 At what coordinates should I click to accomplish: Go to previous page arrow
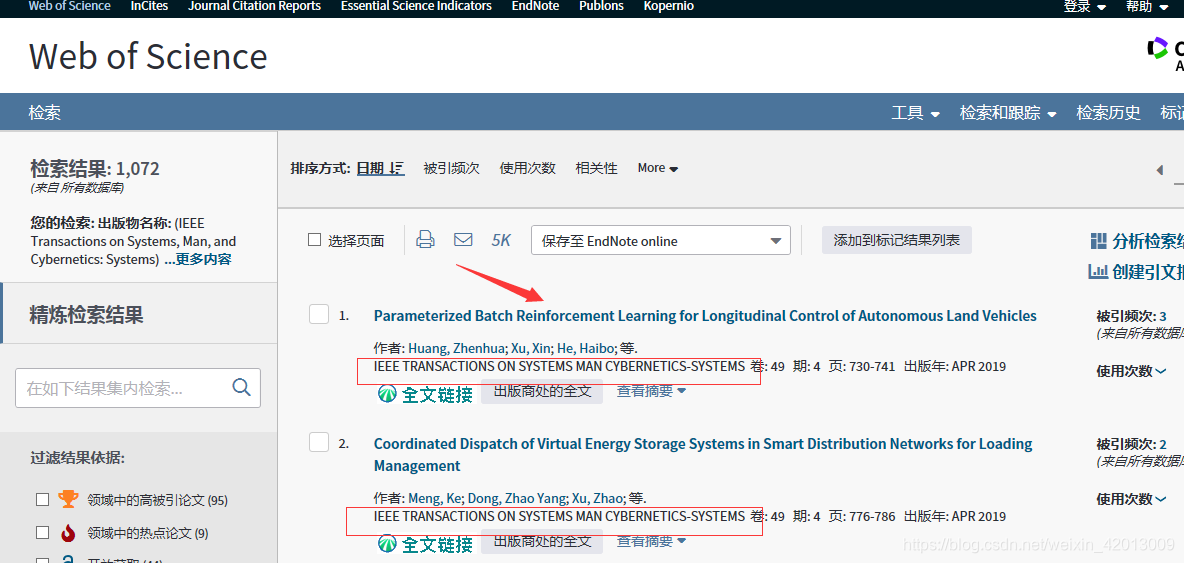click(x=1160, y=170)
